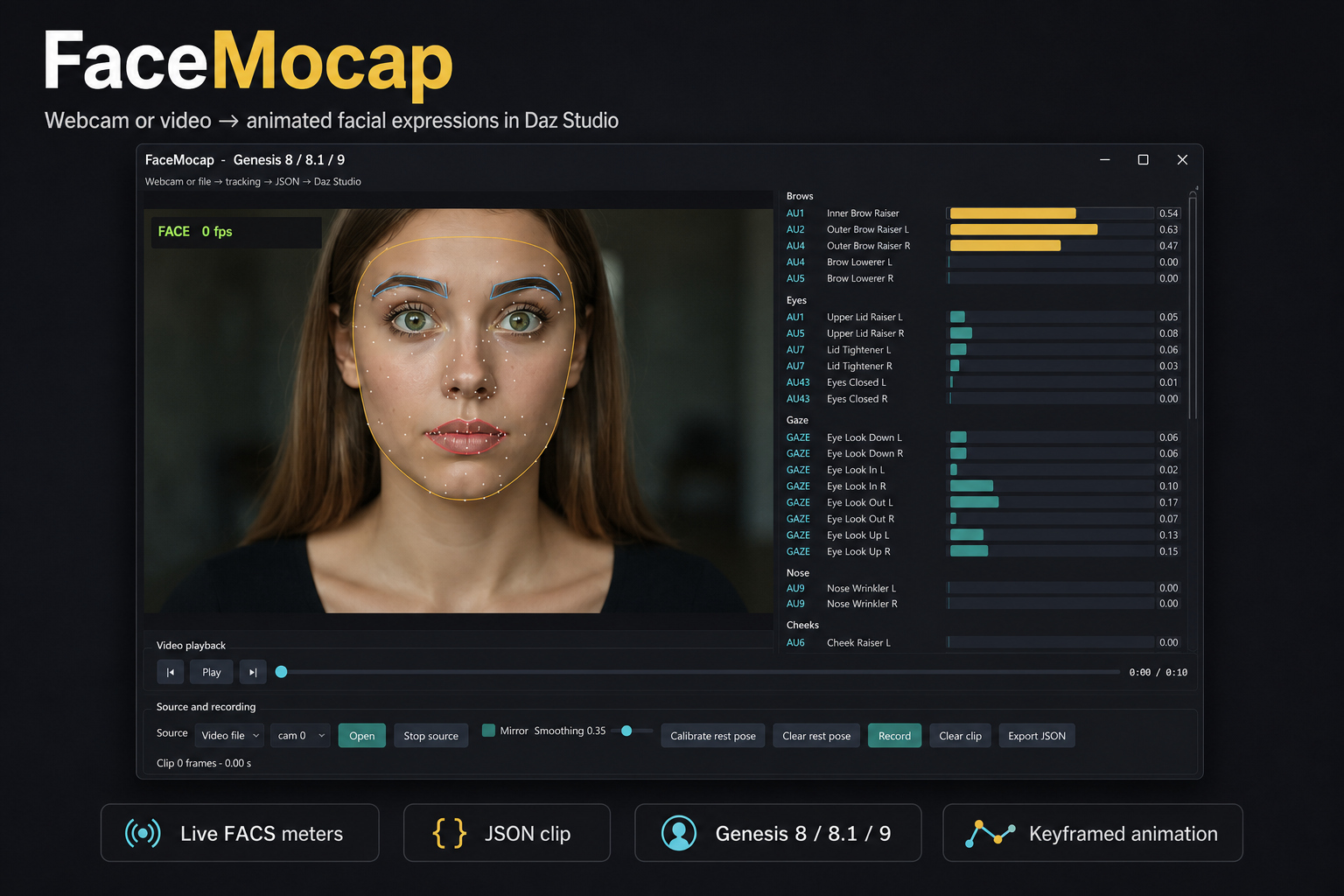The height and width of the screenshot is (896, 1344).
Task: Click the Eye Look Out L meter bar
Action: [x=1051, y=502]
